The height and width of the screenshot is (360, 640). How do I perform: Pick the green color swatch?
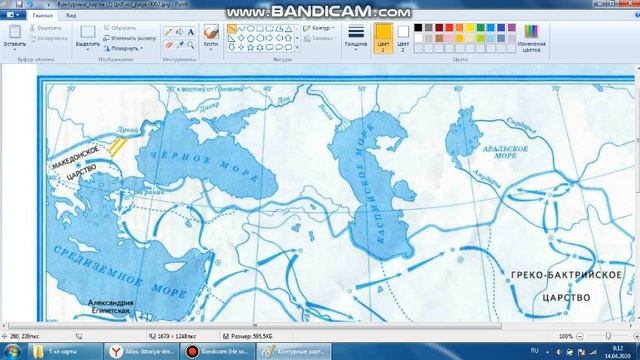[x=480, y=28]
